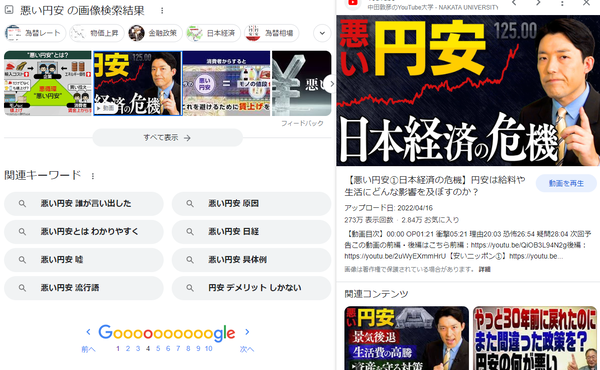600x370 pixels.
Task: Open related 景気後退 生活費の高騰 thumbnail
Action: click(x=406, y=338)
